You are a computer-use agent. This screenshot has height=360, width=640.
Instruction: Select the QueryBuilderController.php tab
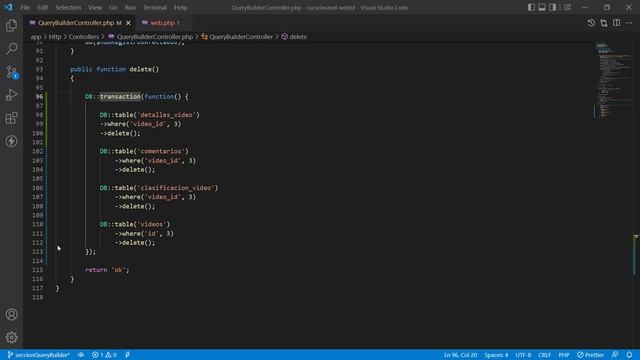coord(76,23)
